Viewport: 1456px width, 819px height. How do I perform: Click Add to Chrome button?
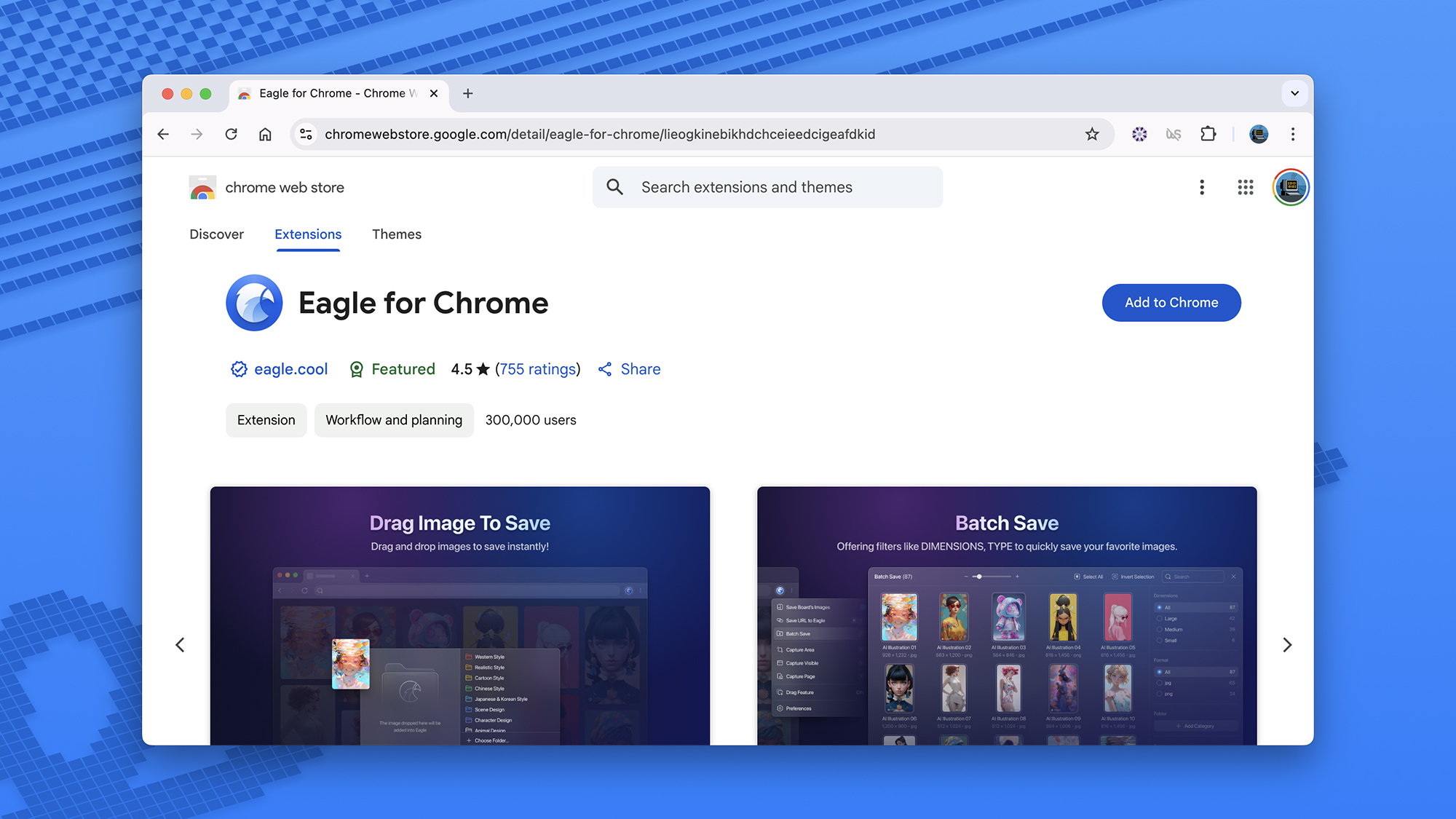tap(1171, 303)
